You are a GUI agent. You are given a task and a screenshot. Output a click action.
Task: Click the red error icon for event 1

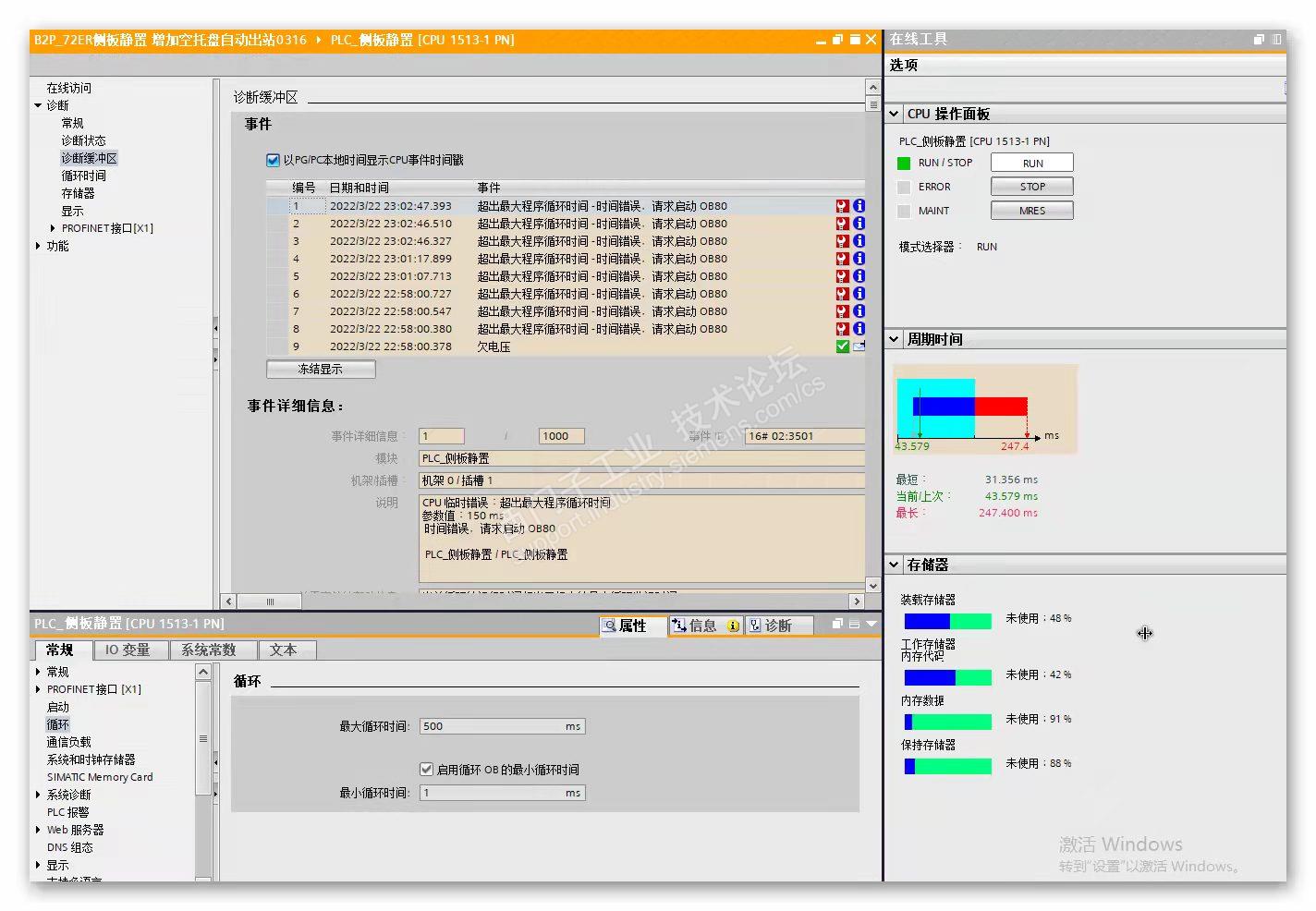[x=842, y=206]
